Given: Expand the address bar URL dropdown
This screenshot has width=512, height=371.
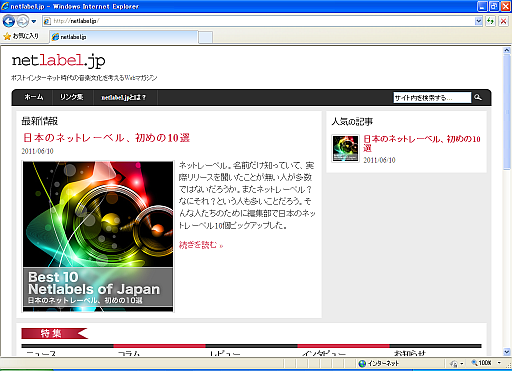Looking at the screenshot, I should 478,21.
